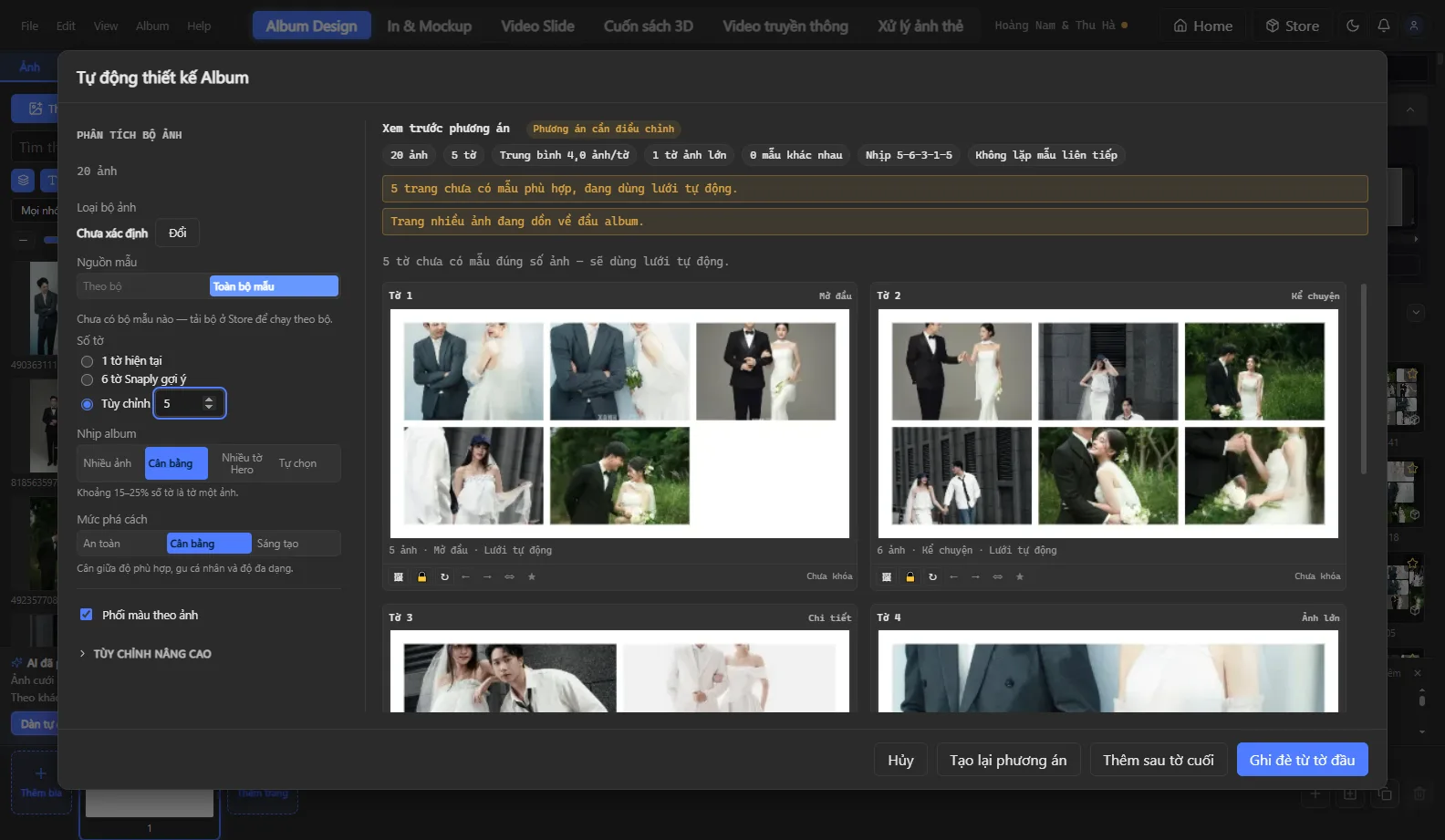The image size is (1445, 840).
Task: Choose 'Theo bộ' template source
Action: point(143,286)
